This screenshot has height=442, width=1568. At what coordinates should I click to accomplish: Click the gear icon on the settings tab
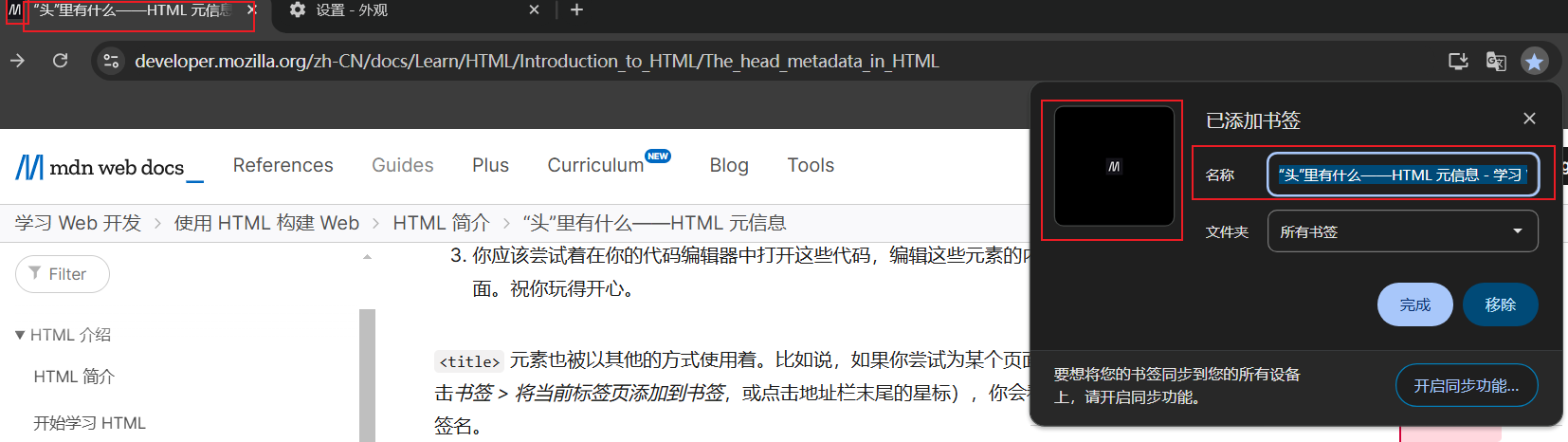298,9
